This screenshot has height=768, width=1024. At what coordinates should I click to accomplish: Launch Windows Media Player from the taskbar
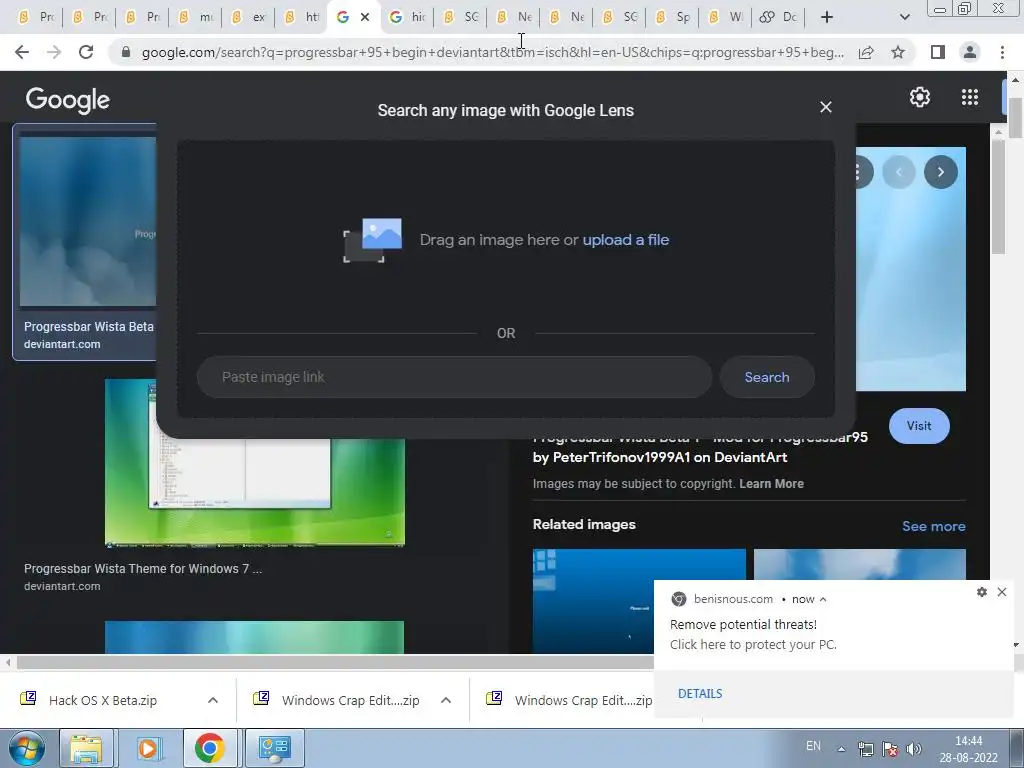coord(148,748)
